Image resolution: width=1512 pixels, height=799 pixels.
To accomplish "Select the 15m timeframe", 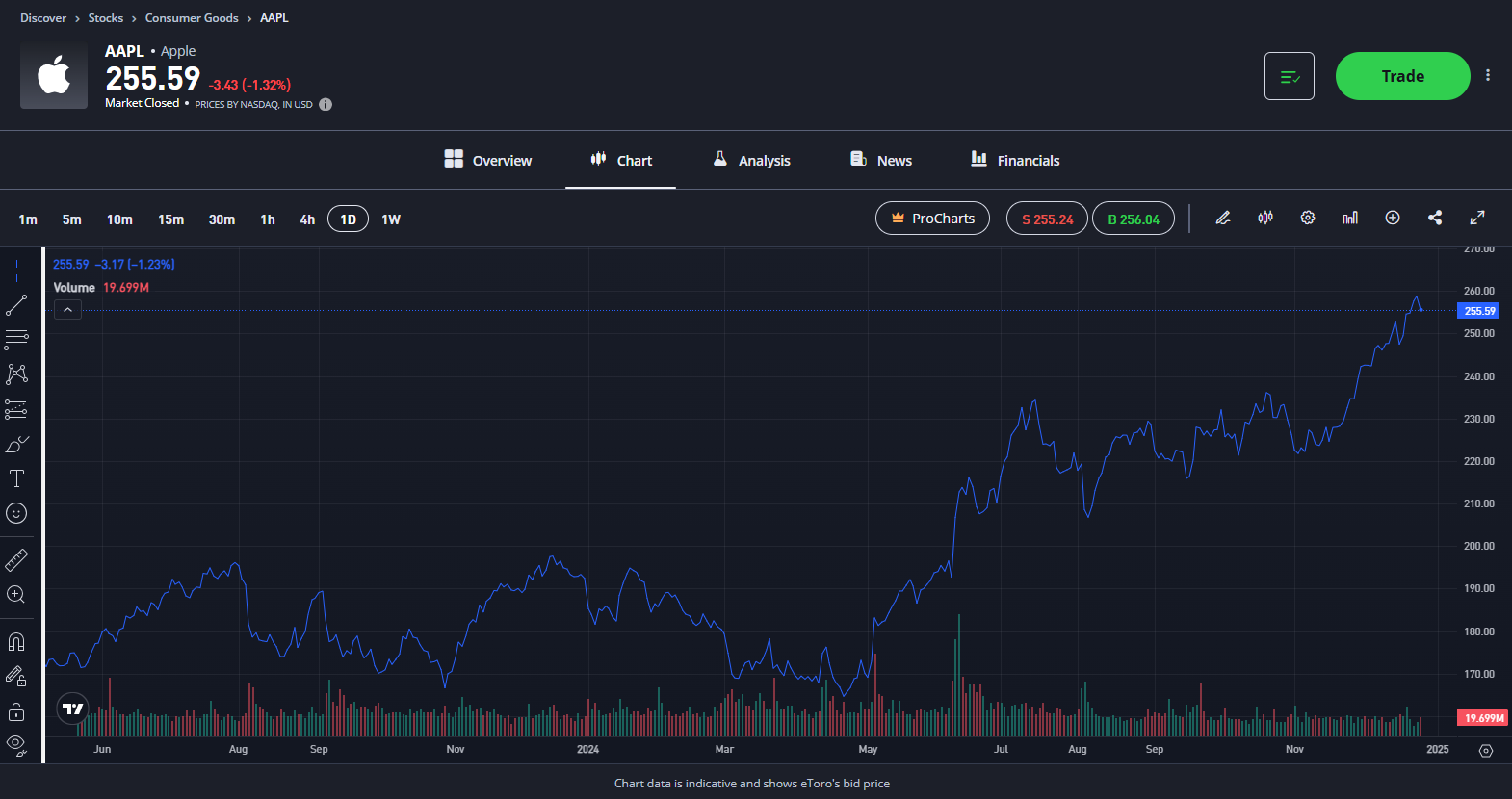I will coord(170,219).
